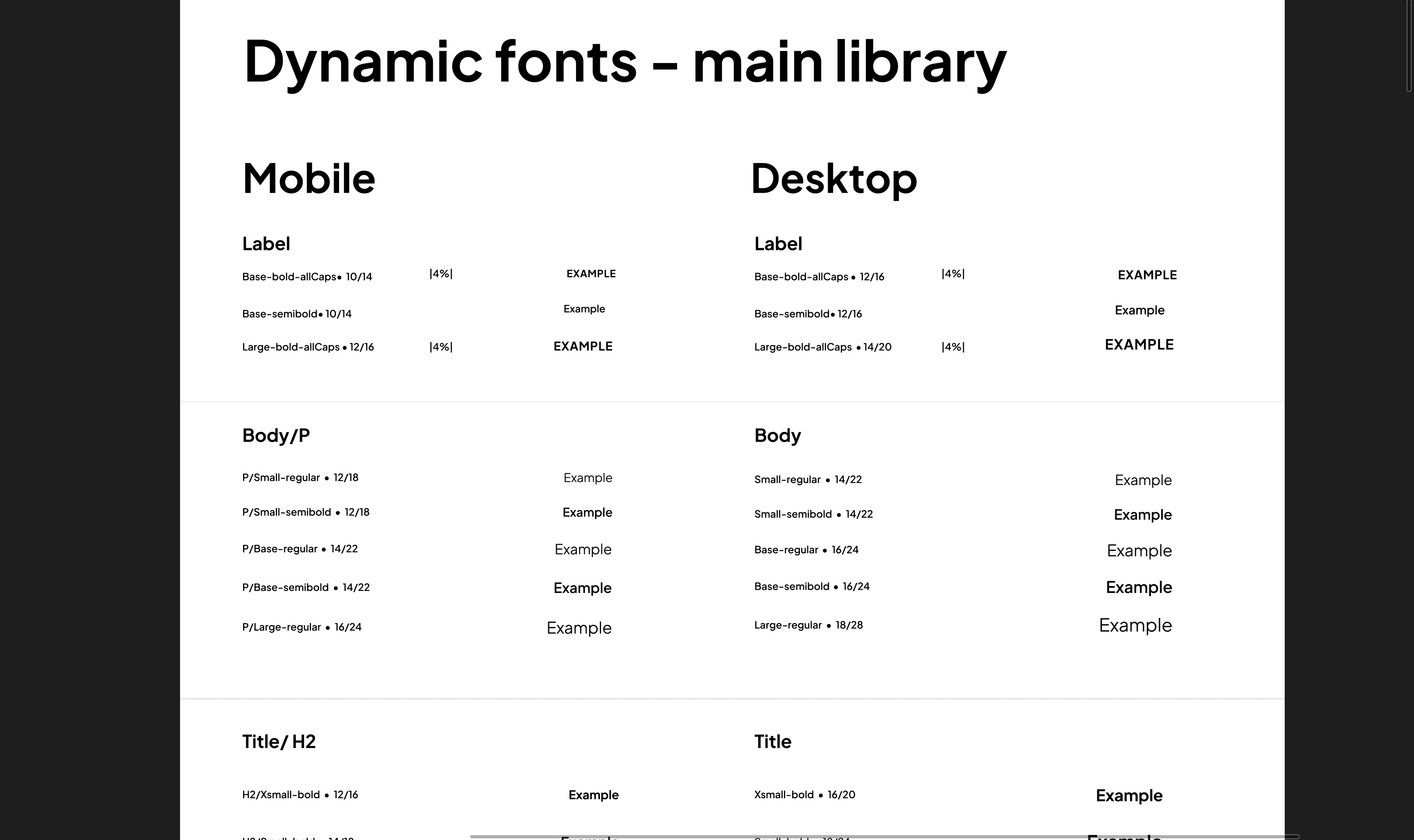Click the horizontal scrollbar at the bottom
Image resolution: width=1414 pixels, height=840 pixels.
pyautogui.click(x=883, y=836)
